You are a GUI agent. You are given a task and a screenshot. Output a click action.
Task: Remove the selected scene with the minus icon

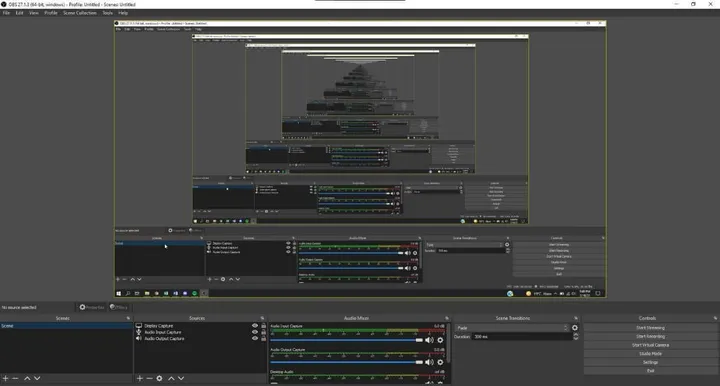click(x=15, y=378)
